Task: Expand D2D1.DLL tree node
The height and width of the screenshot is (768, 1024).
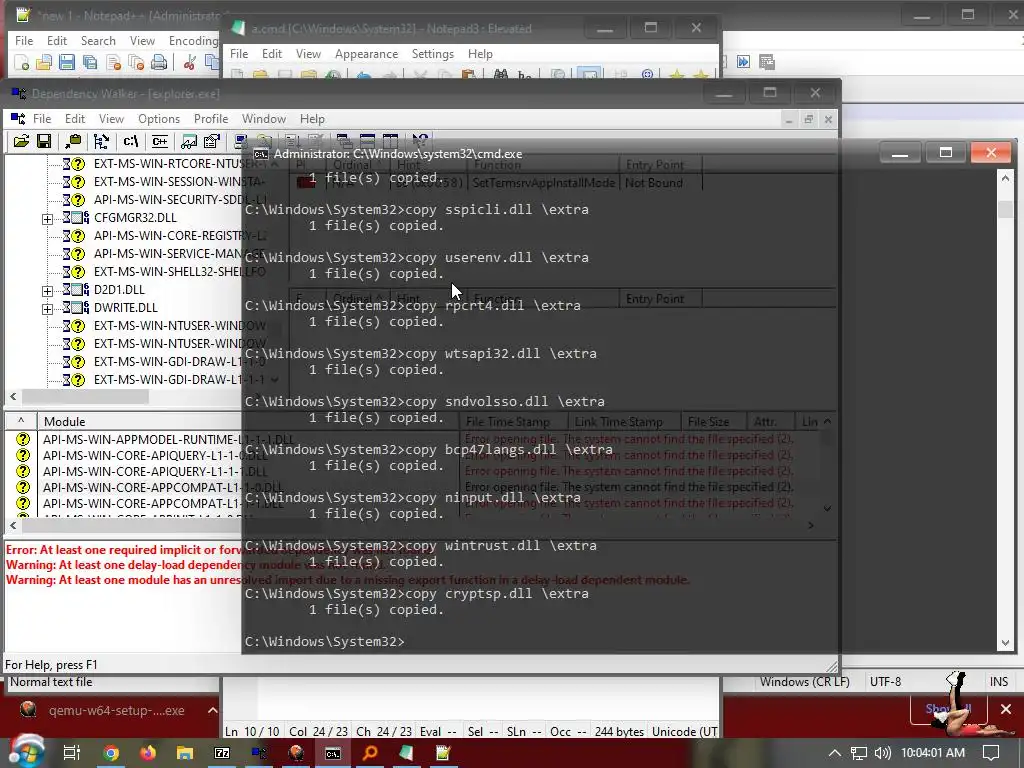Action: (48, 291)
